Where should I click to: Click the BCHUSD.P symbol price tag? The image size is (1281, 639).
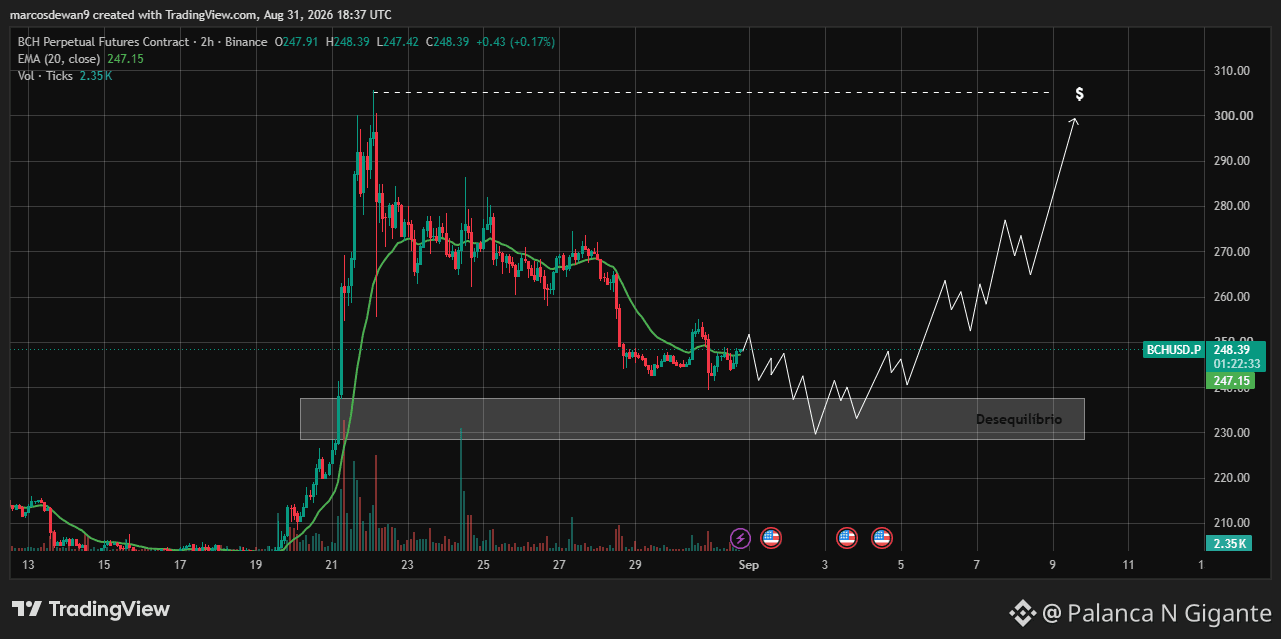tap(1173, 350)
